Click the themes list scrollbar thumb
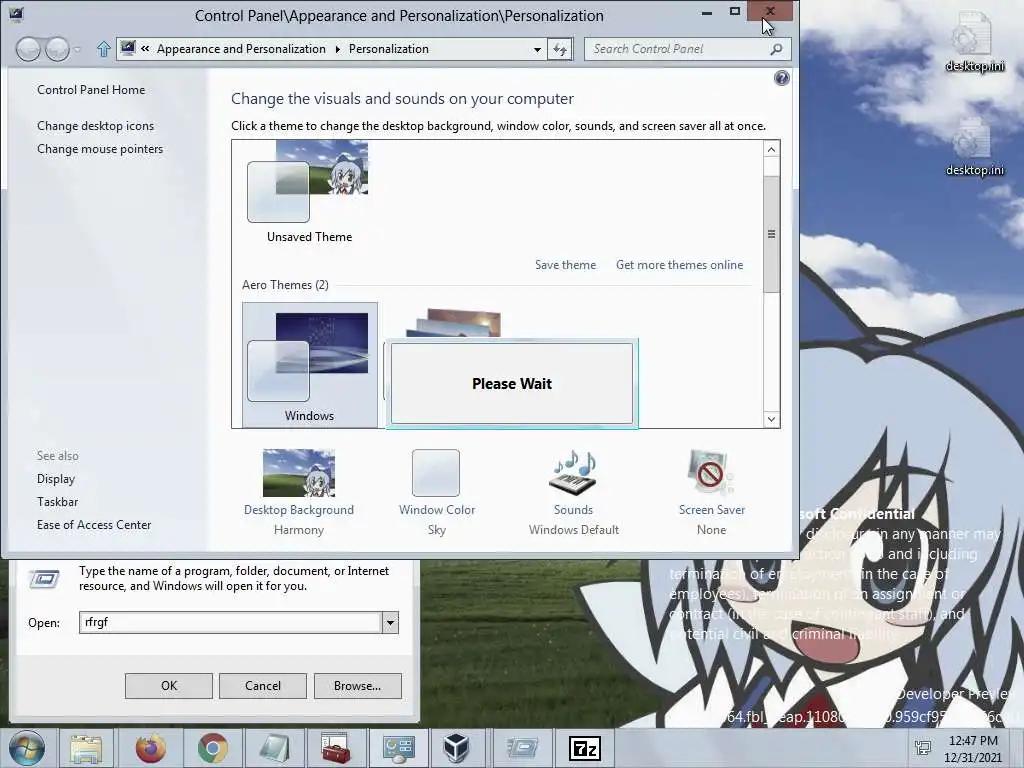The image size is (1024, 768). [771, 234]
